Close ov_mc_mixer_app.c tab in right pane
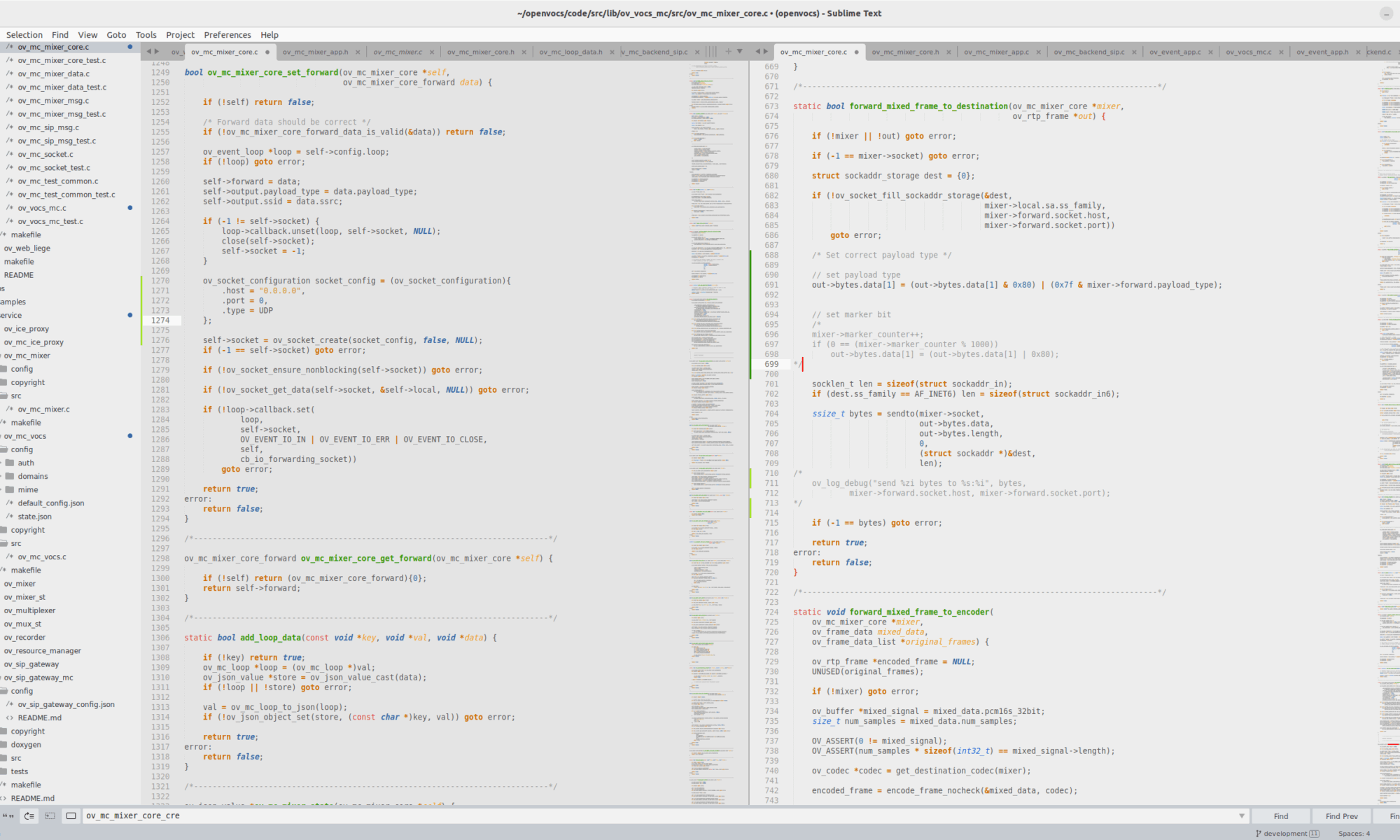The image size is (1400, 840). (1038, 52)
